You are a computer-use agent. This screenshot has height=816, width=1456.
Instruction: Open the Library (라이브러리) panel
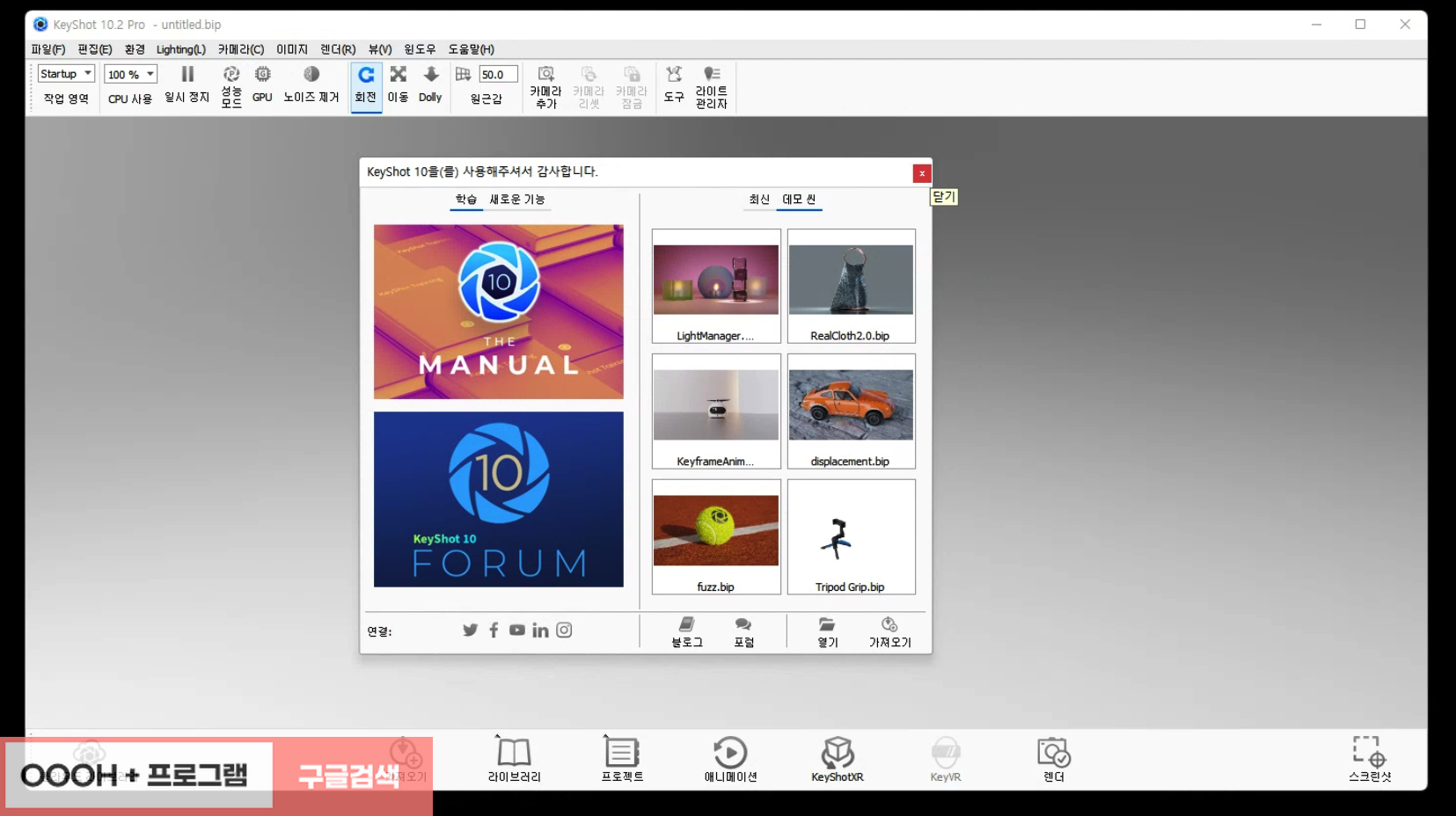[515, 760]
